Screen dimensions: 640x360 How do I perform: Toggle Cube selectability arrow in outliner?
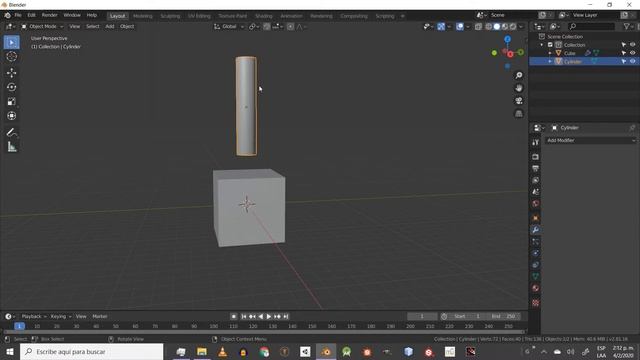pyautogui.click(x=624, y=53)
